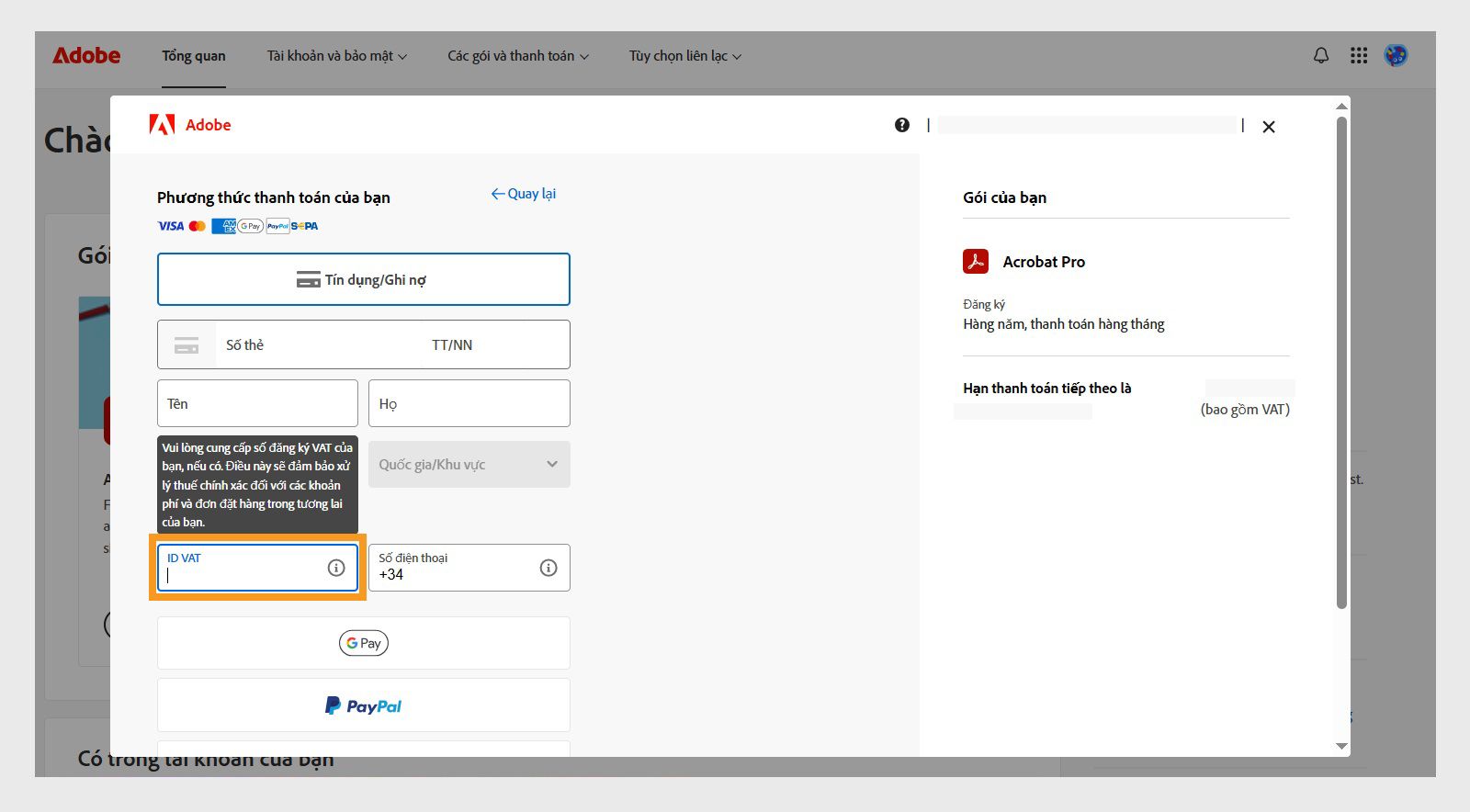Click the ID VAT info icon
This screenshot has height=812, width=1470.
[x=336, y=568]
